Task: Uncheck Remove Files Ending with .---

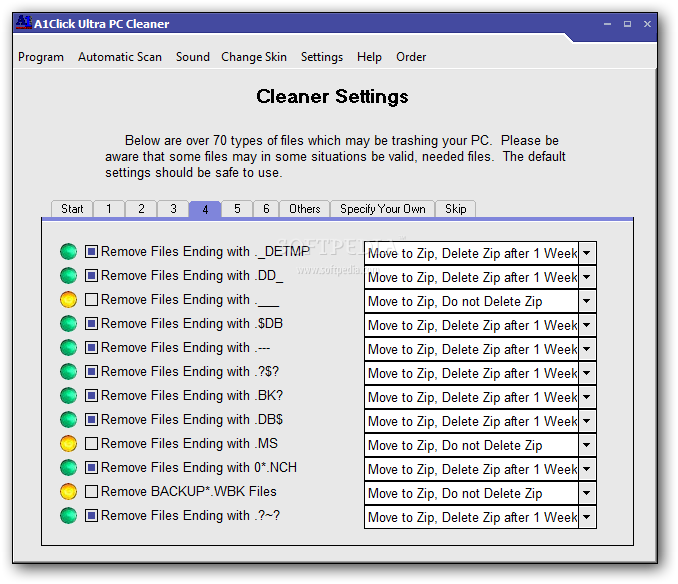Action: [91, 347]
